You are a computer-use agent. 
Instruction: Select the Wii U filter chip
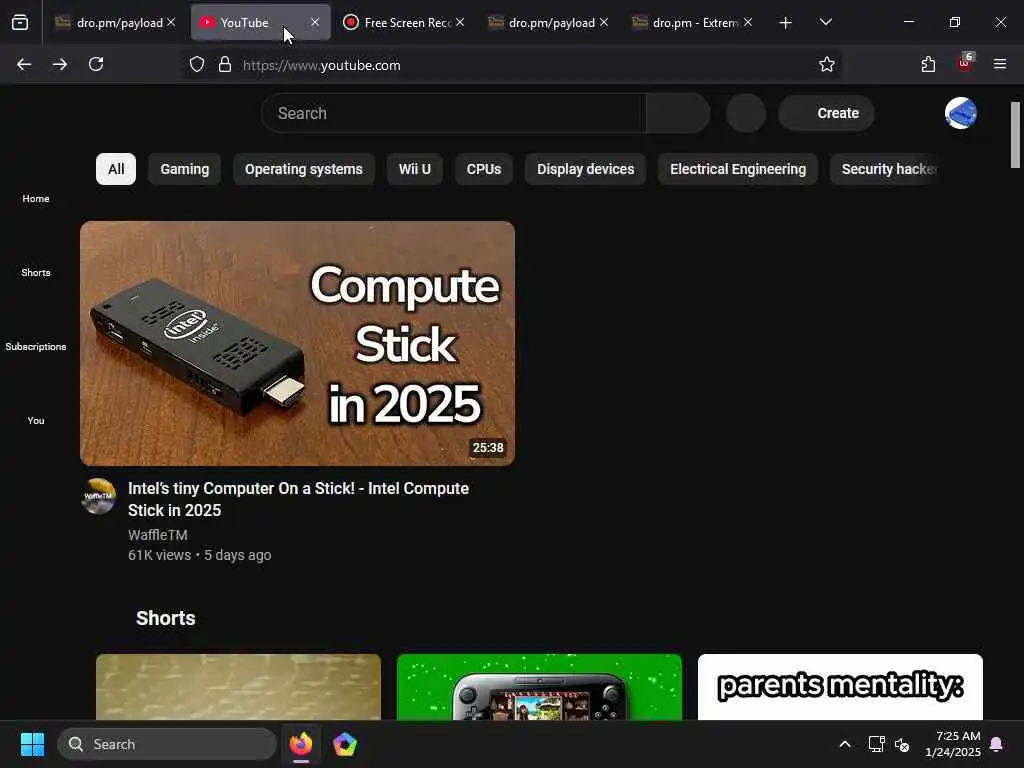pyautogui.click(x=415, y=169)
